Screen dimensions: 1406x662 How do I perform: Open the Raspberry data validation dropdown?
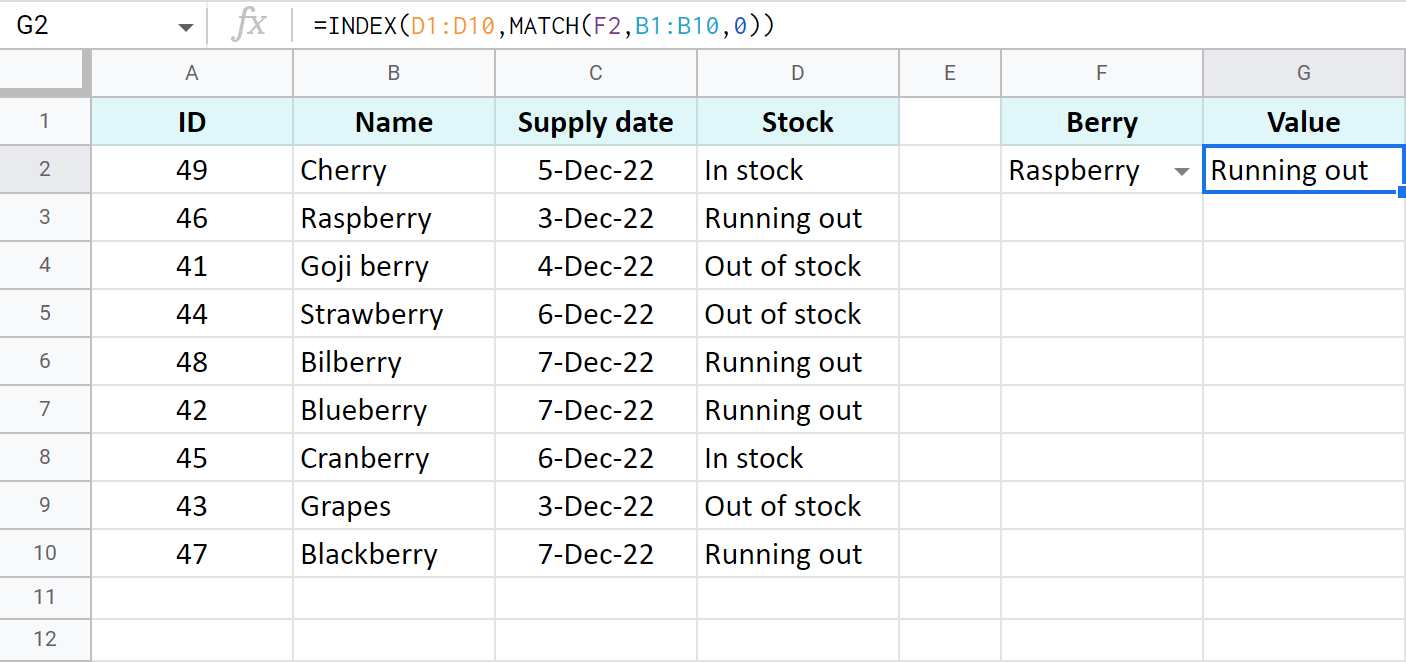[1183, 170]
